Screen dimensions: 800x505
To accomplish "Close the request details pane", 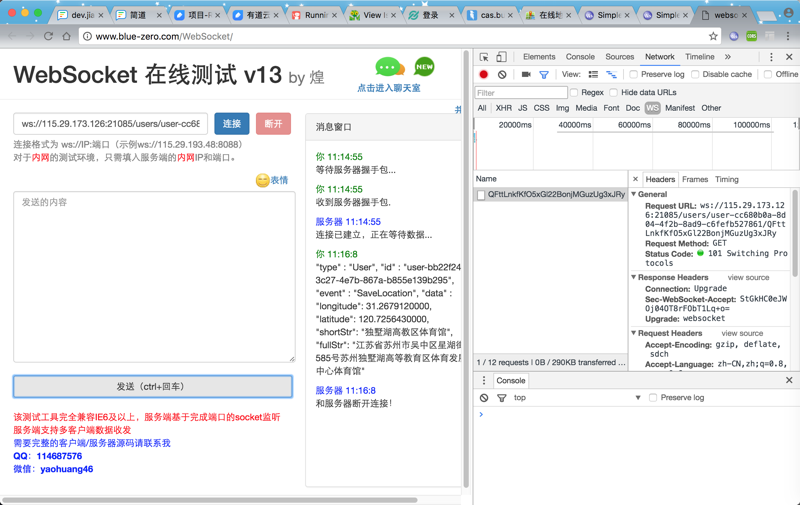I will (x=635, y=179).
